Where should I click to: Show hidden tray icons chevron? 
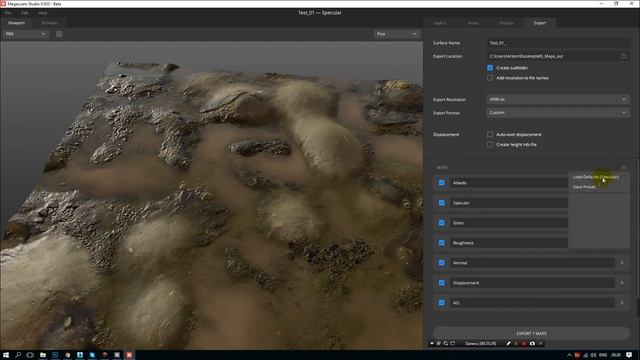click(x=569, y=355)
